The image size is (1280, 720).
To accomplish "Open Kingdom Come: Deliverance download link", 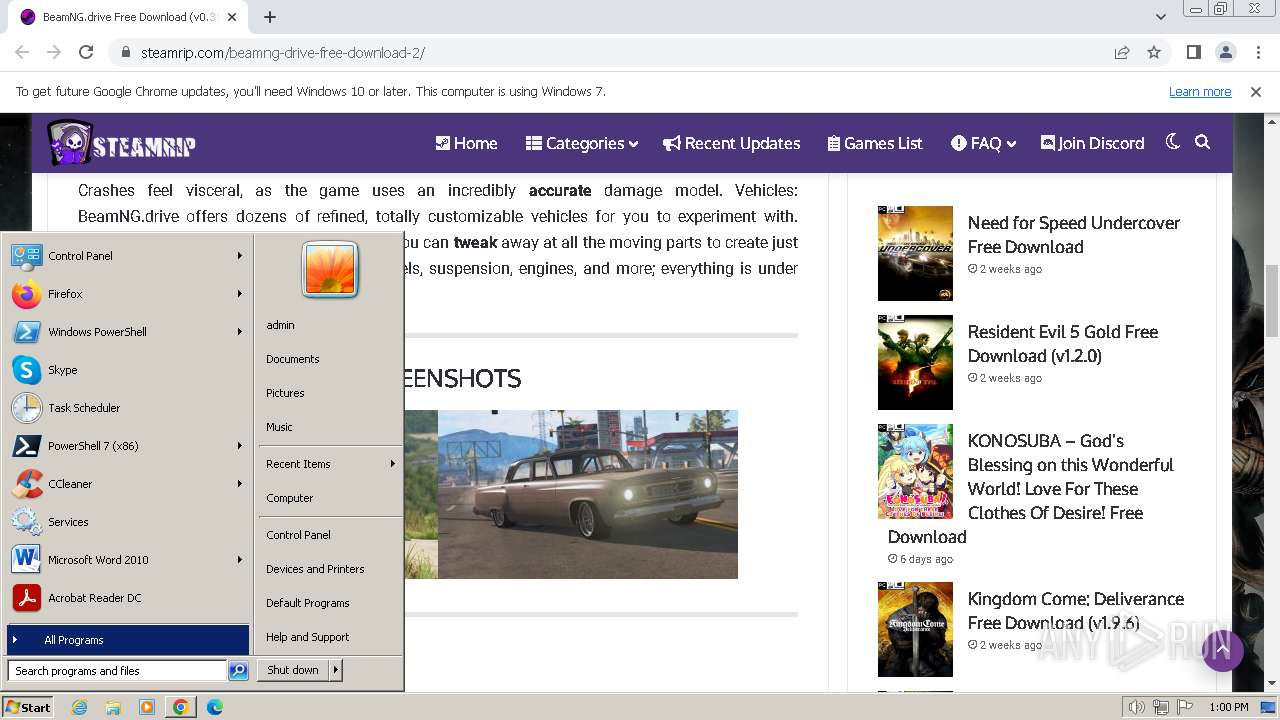I will (x=1076, y=611).
